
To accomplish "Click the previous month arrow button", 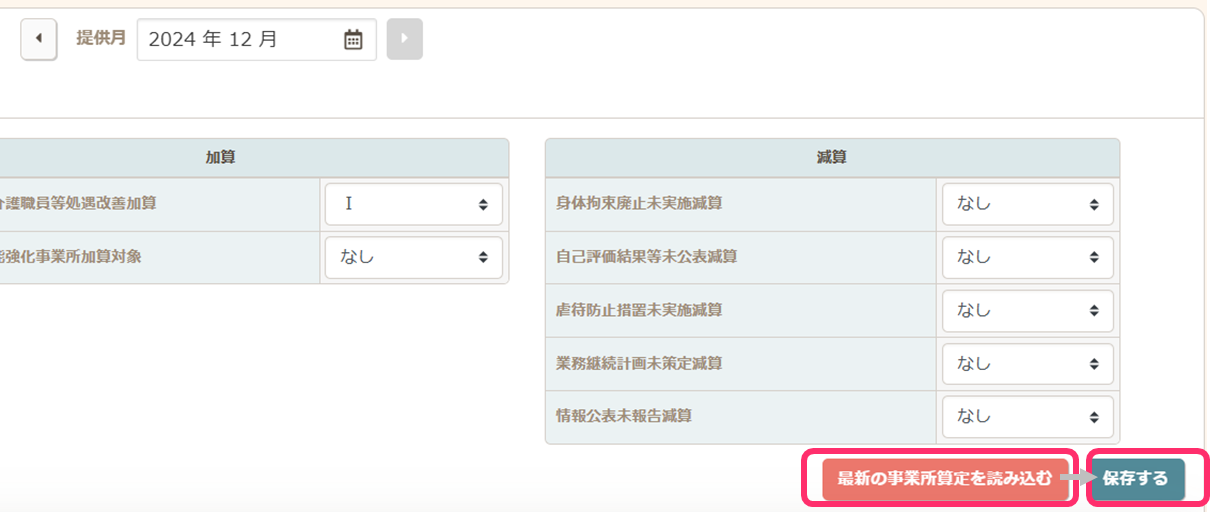I will click(x=38, y=39).
